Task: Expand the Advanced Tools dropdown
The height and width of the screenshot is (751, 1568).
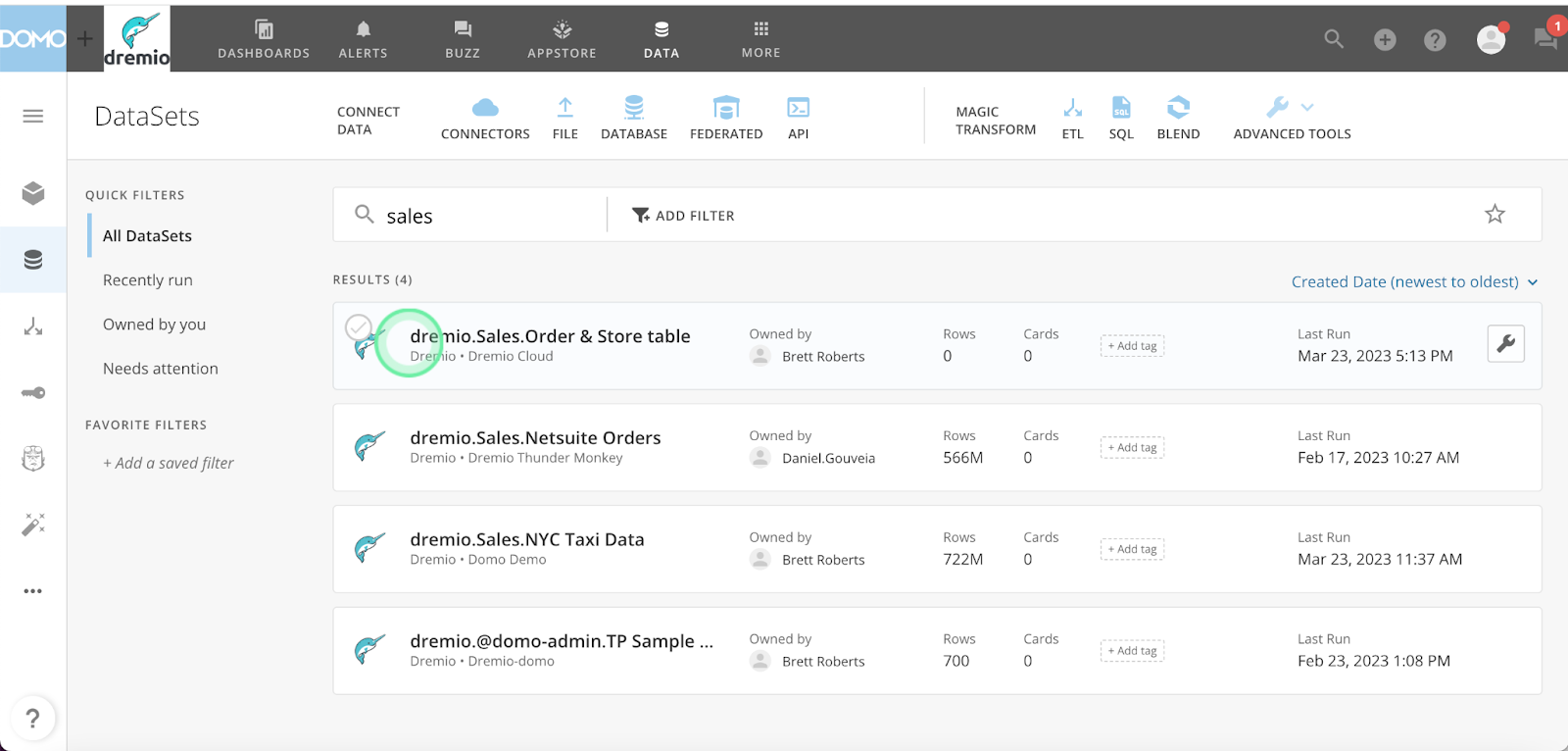Action: [x=1292, y=119]
